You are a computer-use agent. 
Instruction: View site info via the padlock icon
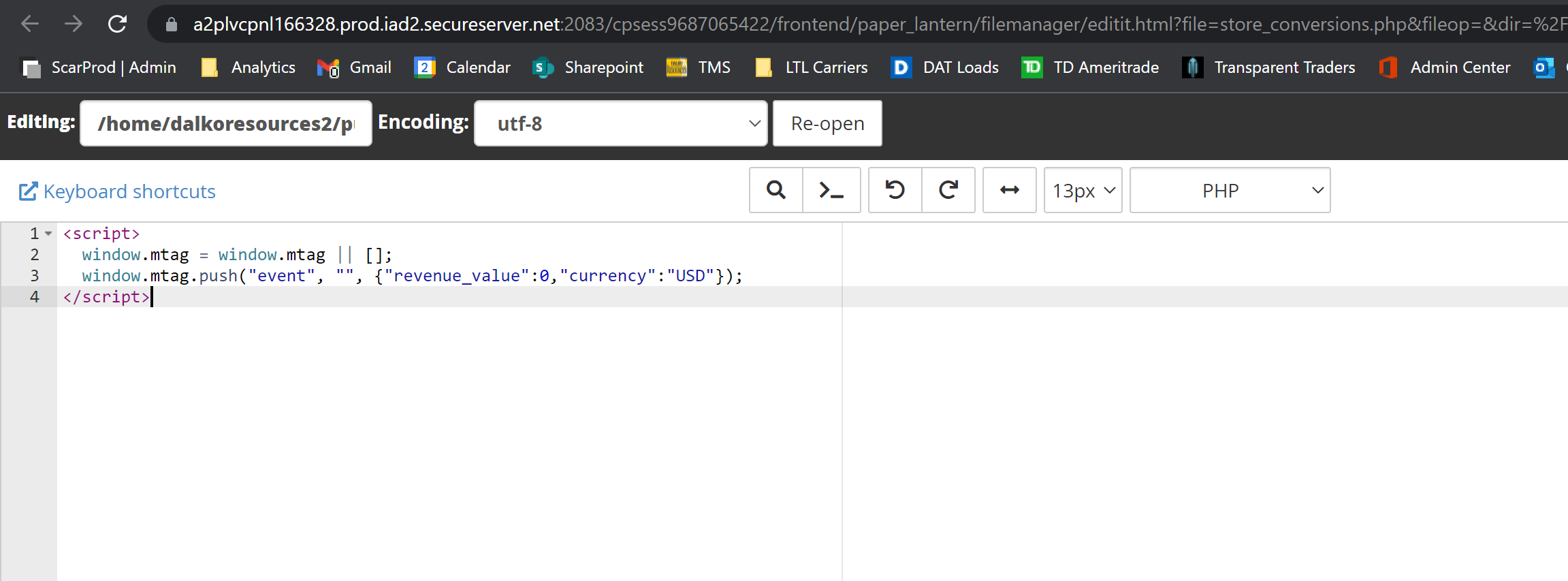[x=172, y=25]
